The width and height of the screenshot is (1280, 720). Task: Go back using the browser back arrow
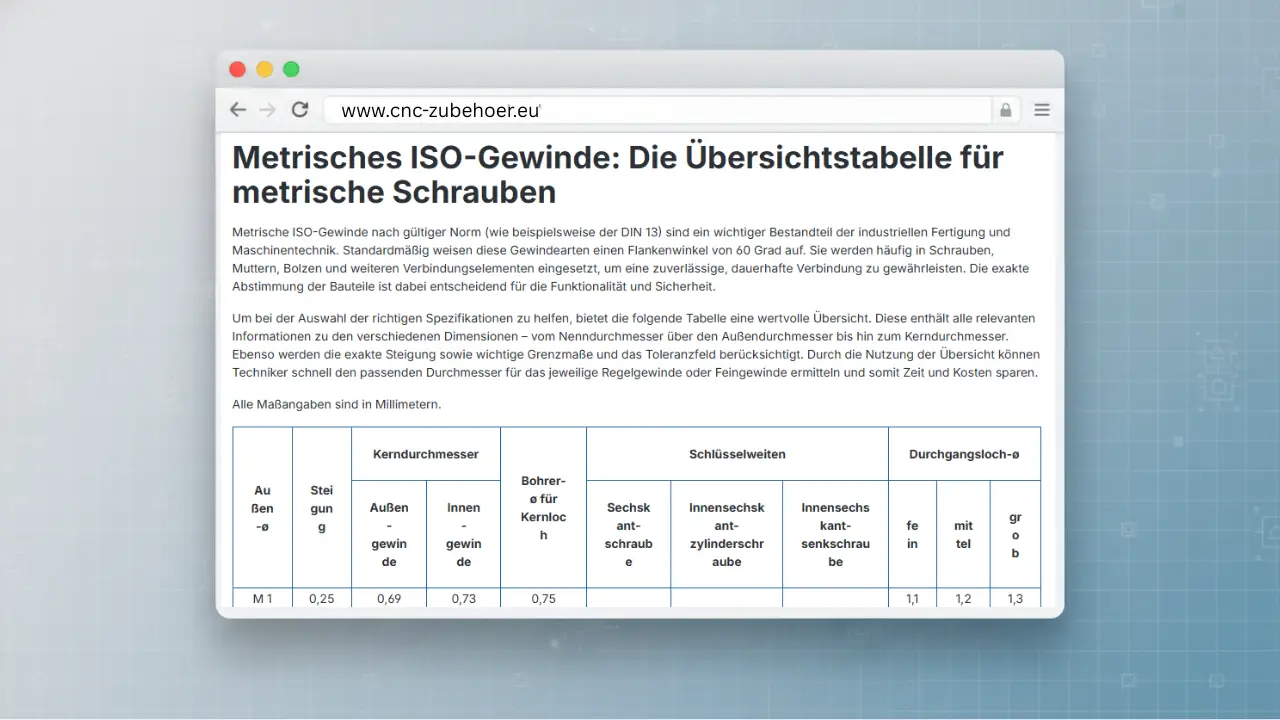[238, 110]
